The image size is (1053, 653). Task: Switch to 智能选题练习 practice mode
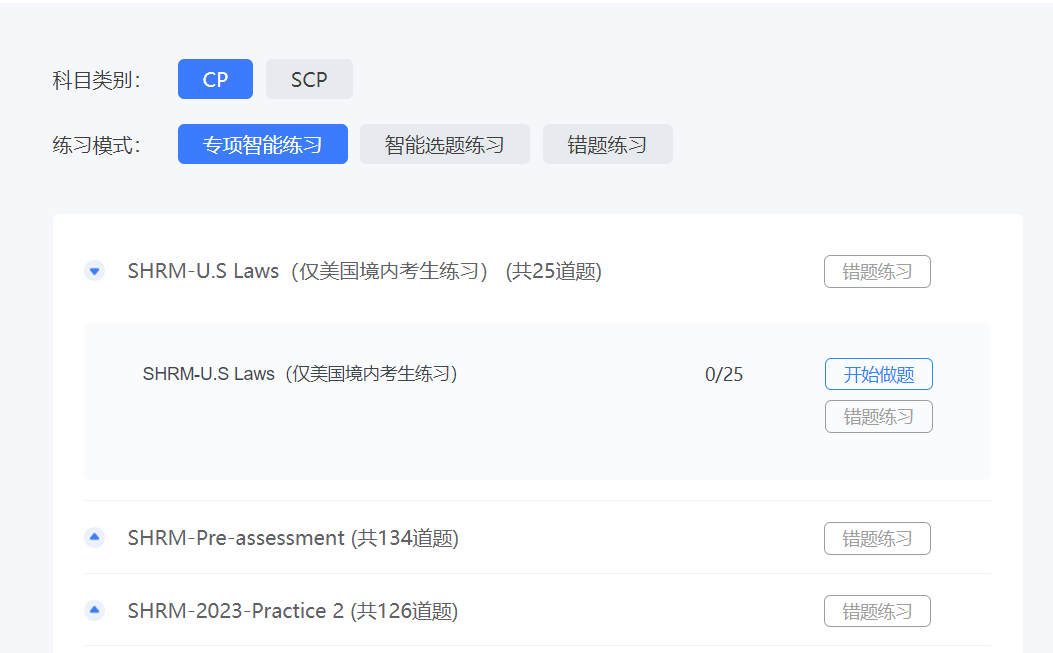click(x=445, y=144)
